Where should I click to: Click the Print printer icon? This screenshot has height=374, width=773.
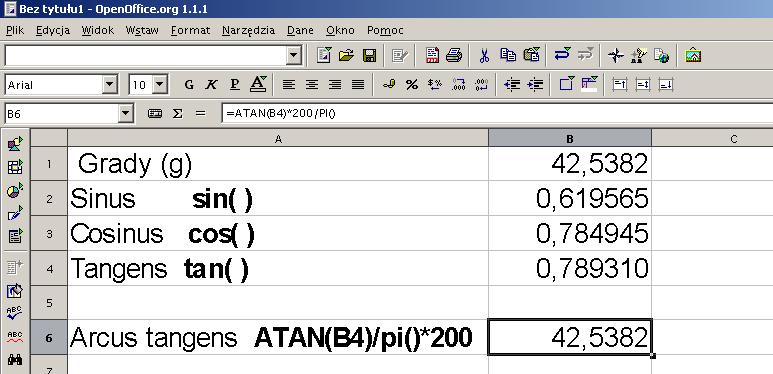point(454,55)
